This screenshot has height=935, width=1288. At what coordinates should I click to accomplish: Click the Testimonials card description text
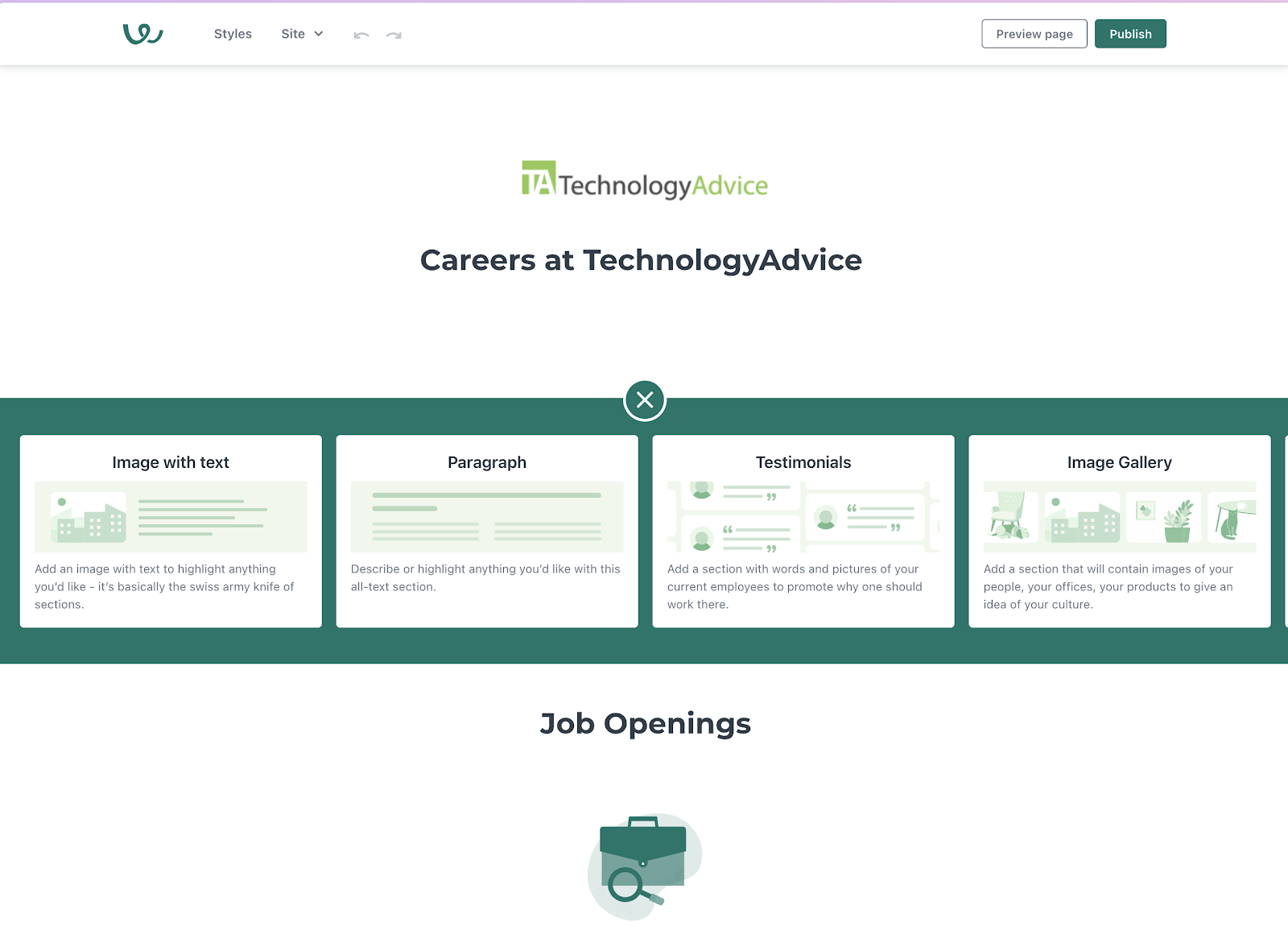(795, 587)
